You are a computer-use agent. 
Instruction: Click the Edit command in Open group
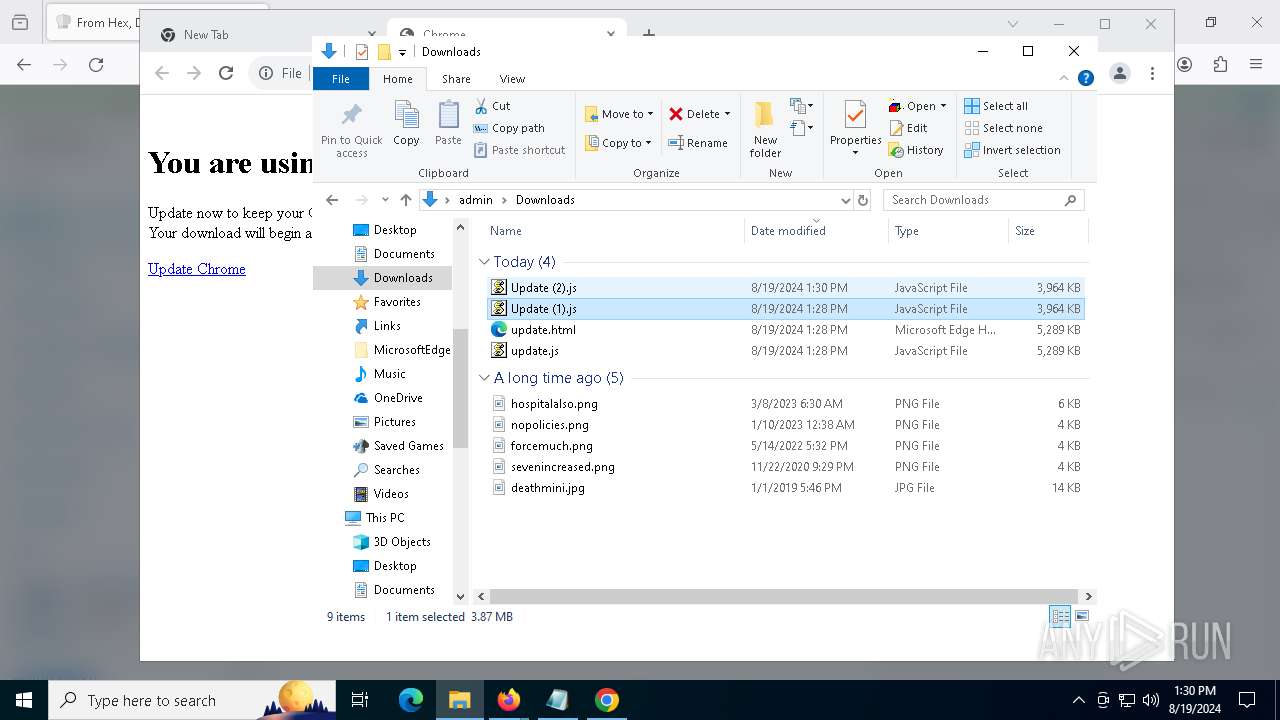(x=908, y=128)
